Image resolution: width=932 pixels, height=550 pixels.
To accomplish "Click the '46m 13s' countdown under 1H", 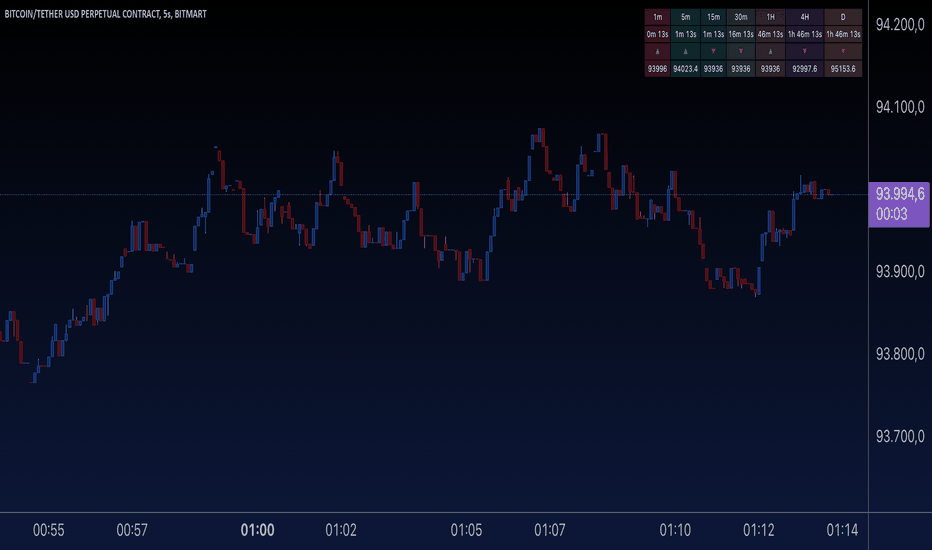I will [770, 34].
